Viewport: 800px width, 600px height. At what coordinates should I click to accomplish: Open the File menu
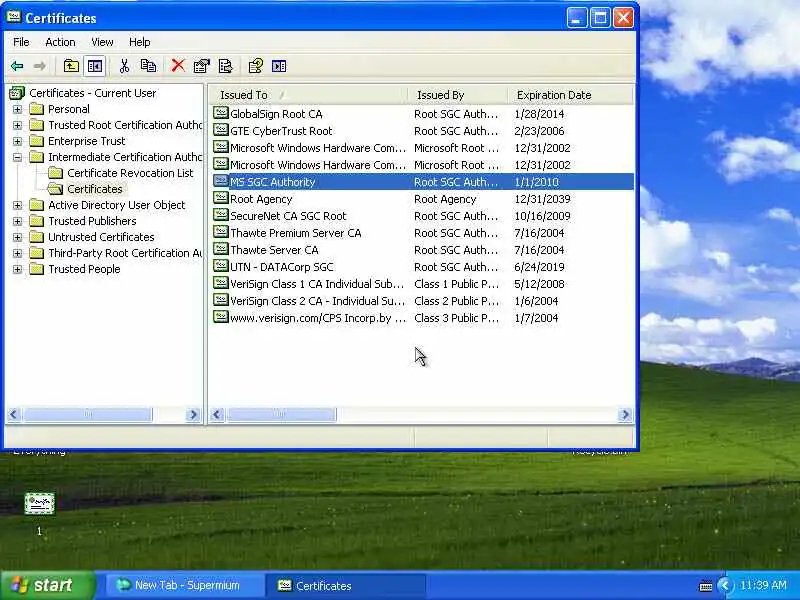pos(21,42)
